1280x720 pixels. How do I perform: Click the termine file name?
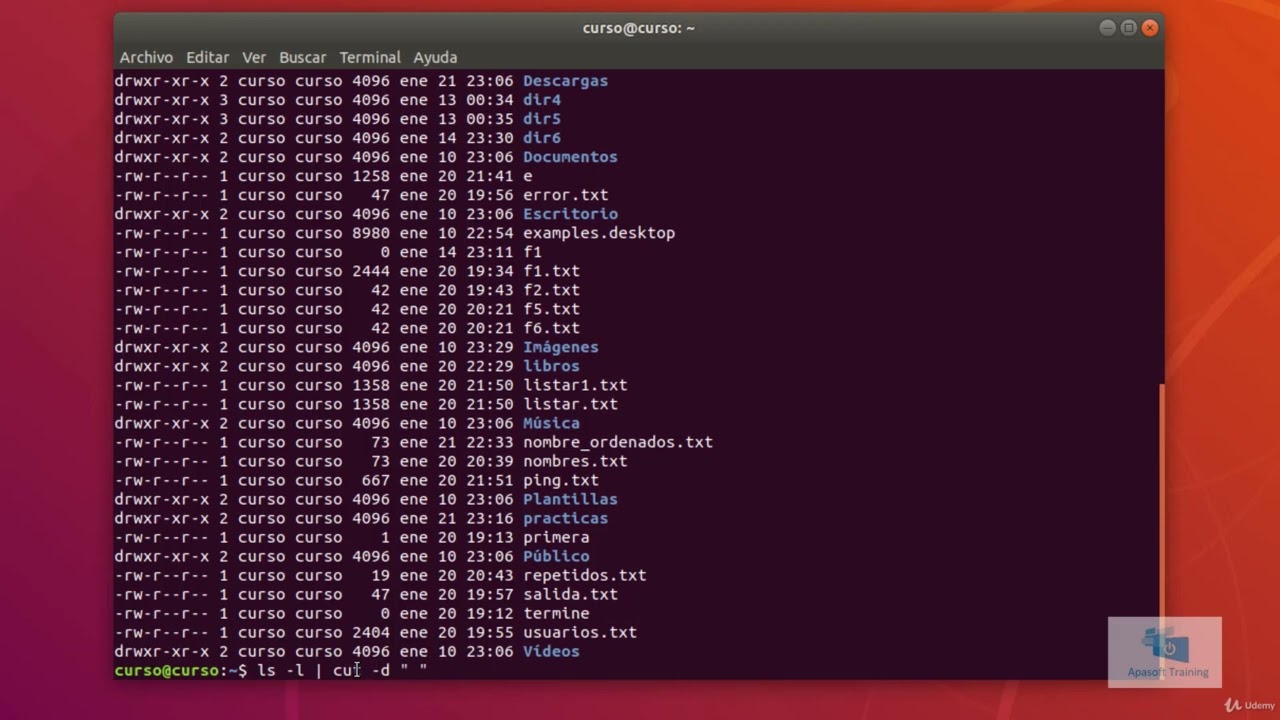(556, 613)
